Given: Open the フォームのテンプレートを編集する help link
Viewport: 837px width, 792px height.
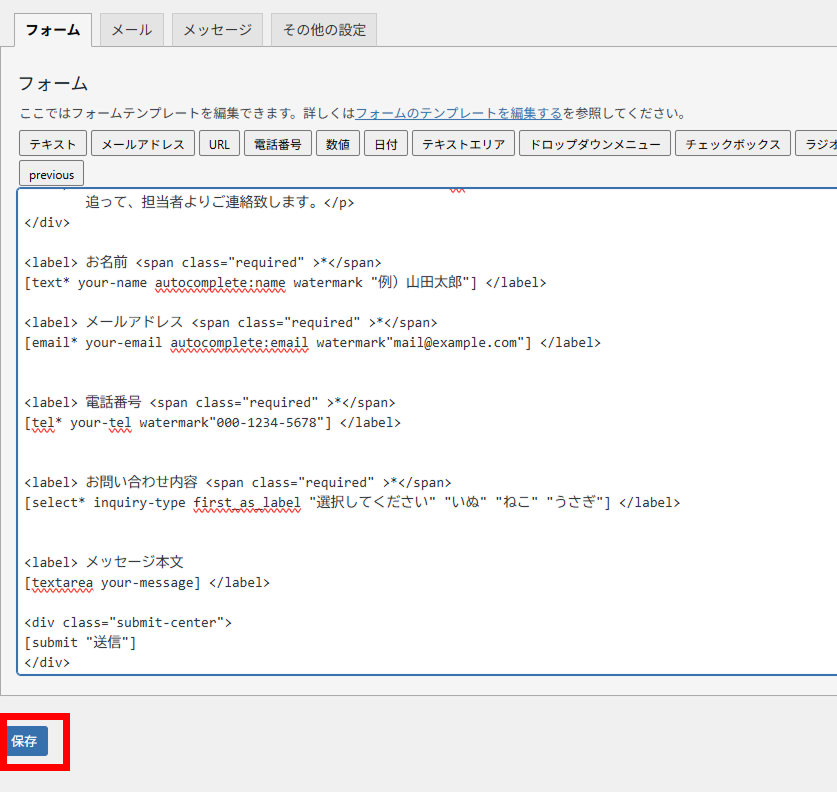Looking at the screenshot, I should click(x=458, y=113).
